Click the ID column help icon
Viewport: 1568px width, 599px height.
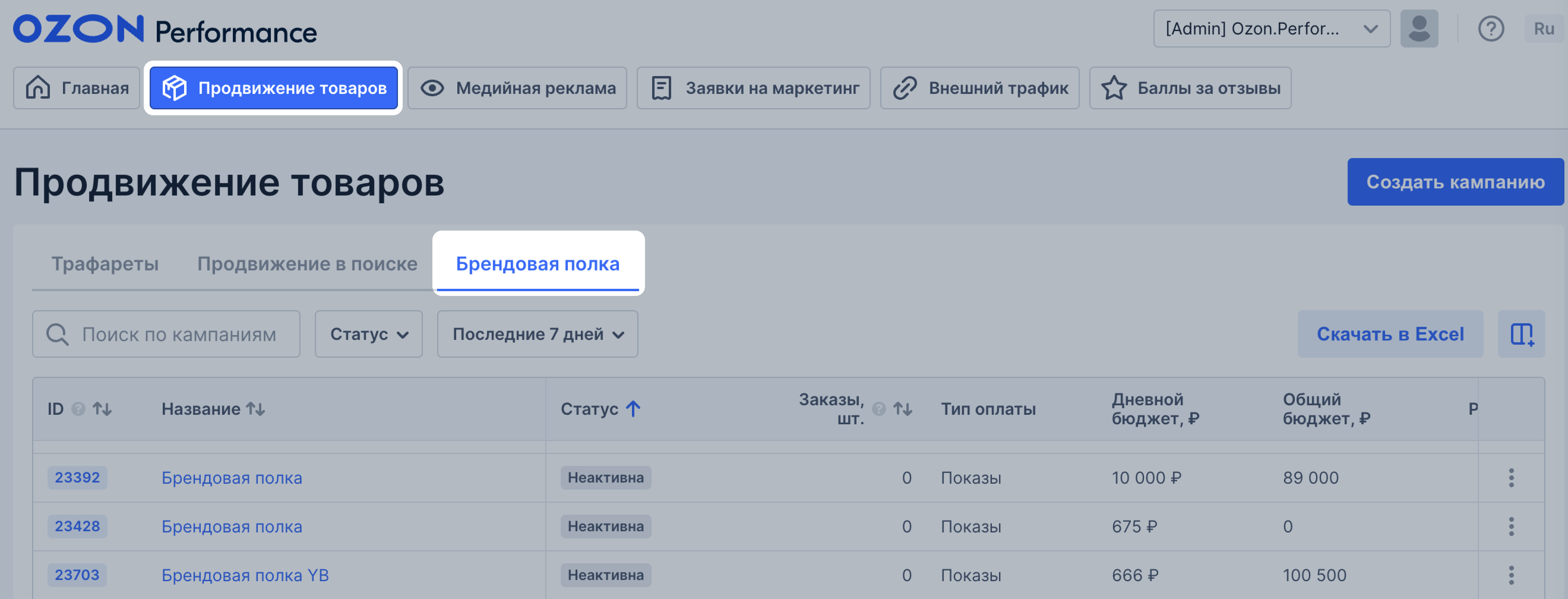[x=78, y=409]
